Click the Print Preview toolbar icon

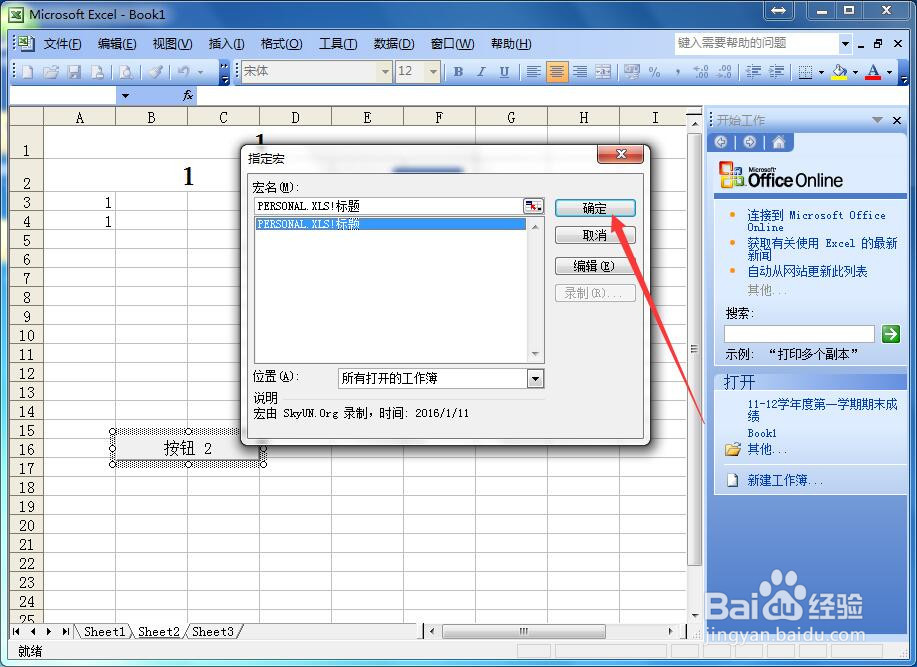click(125, 72)
